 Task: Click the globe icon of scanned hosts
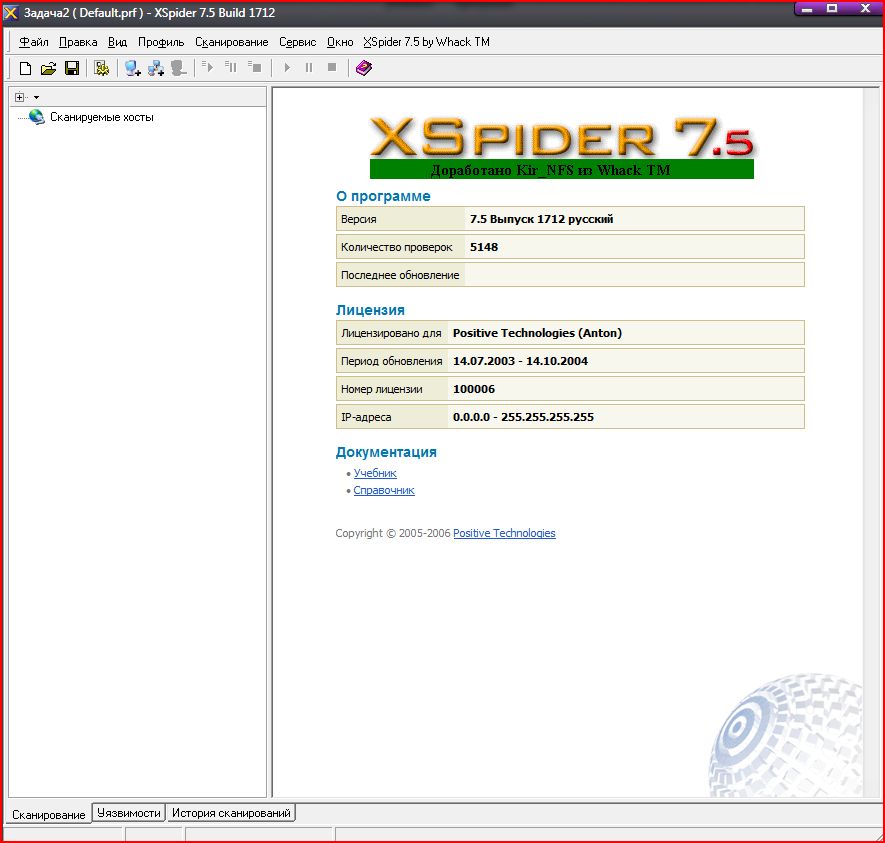point(37,117)
